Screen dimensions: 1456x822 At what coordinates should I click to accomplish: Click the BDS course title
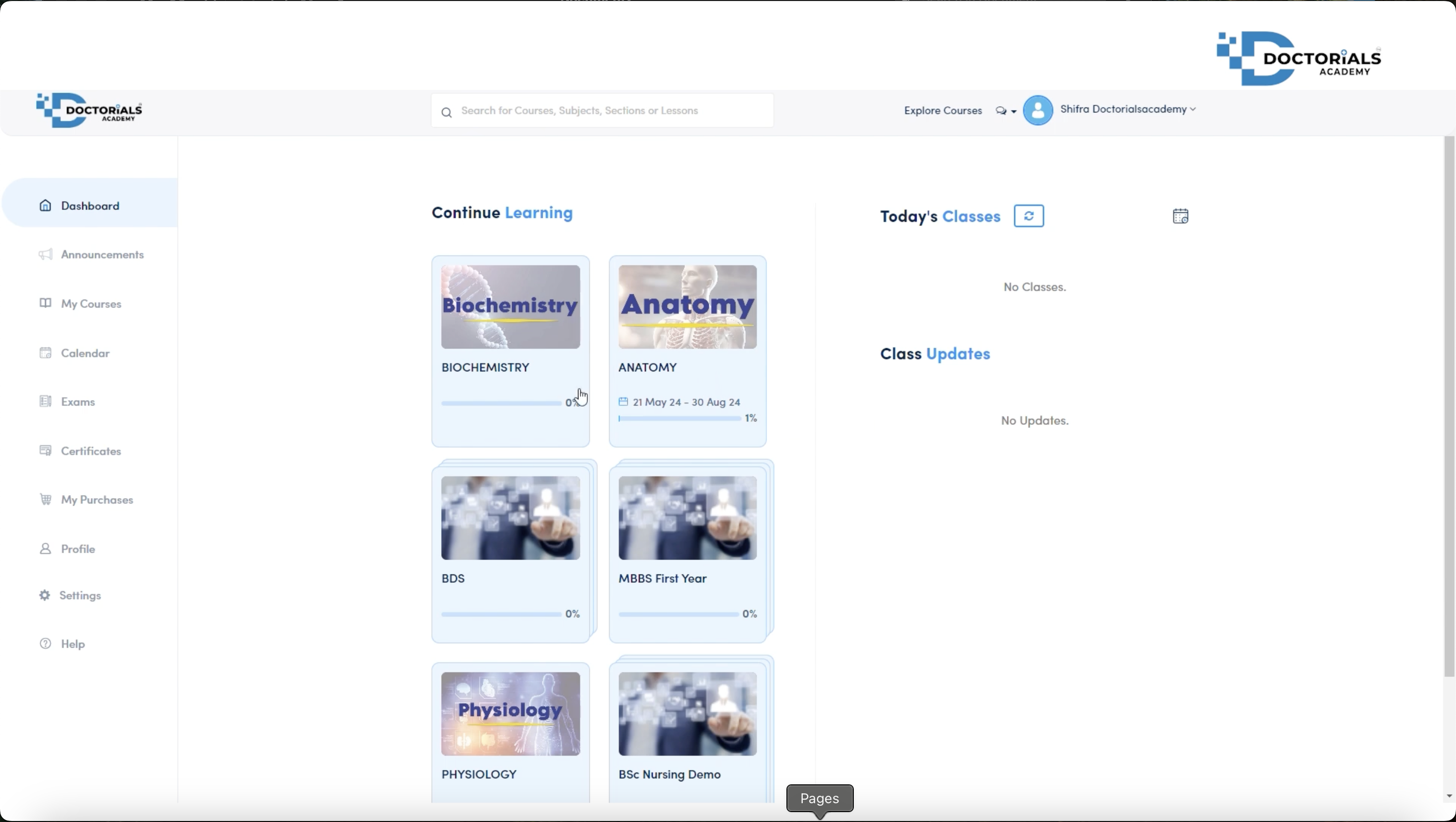[453, 578]
